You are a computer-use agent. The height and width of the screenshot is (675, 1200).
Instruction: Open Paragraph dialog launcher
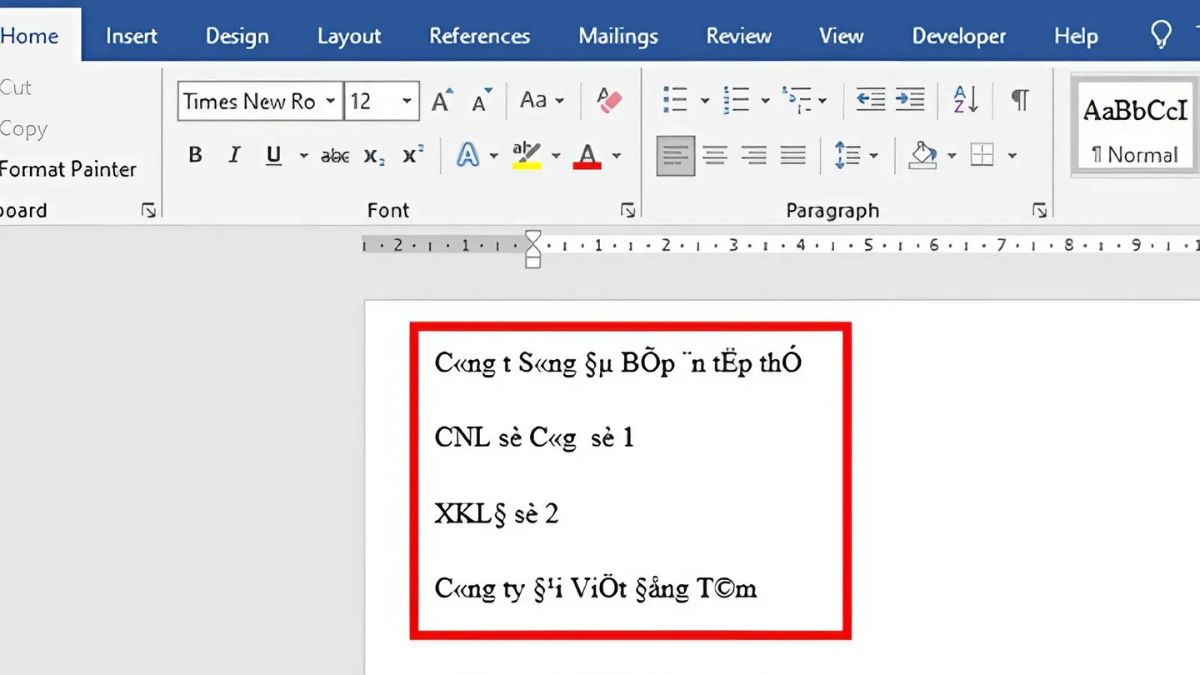click(x=1040, y=210)
